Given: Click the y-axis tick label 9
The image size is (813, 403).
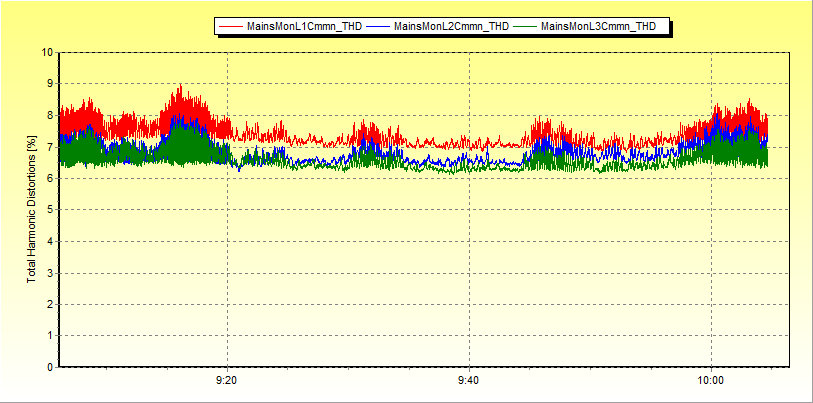Looking at the screenshot, I should tap(50, 84).
